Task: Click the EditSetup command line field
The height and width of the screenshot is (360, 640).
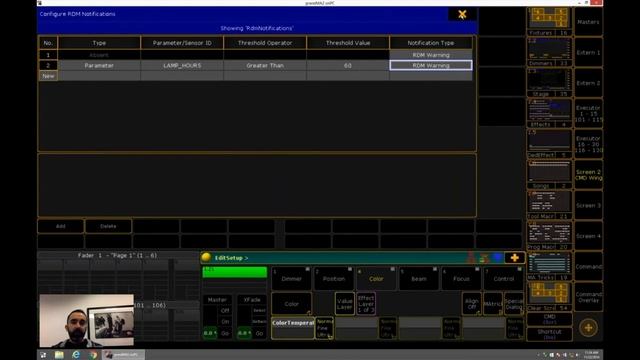Action: click(339, 258)
